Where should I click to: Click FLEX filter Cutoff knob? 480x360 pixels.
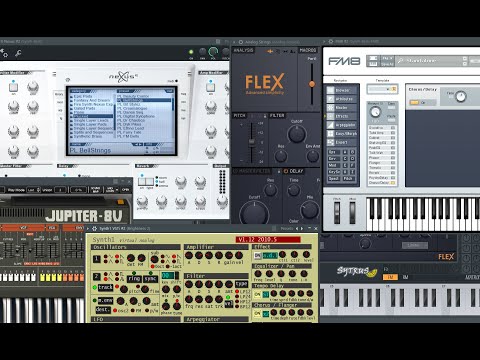(296, 134)
